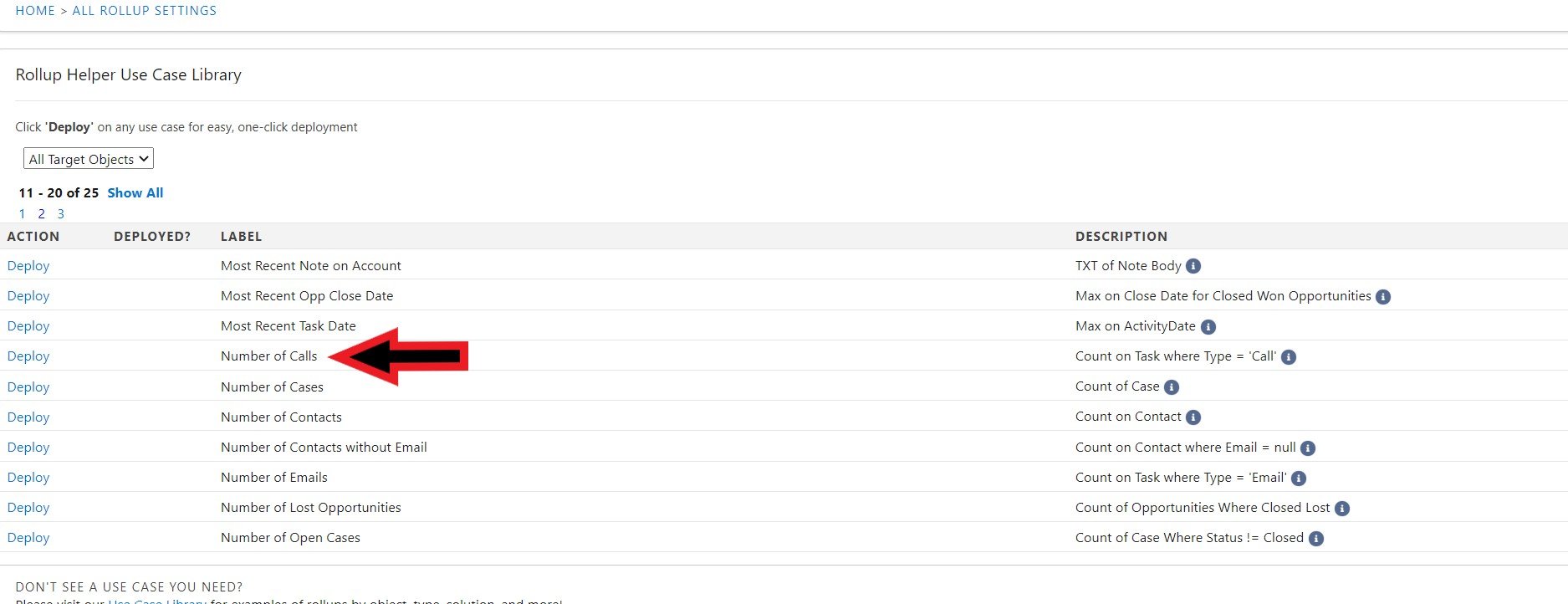Click info for 'Count on Contact where Email = null'
Image resolution: width=1568 pixels, height=604 pixels.
1306,448
